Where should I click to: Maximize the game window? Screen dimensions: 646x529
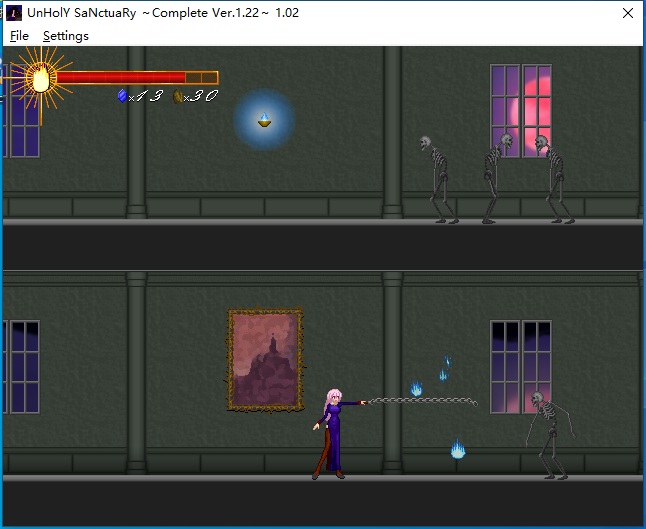[580, 14]
